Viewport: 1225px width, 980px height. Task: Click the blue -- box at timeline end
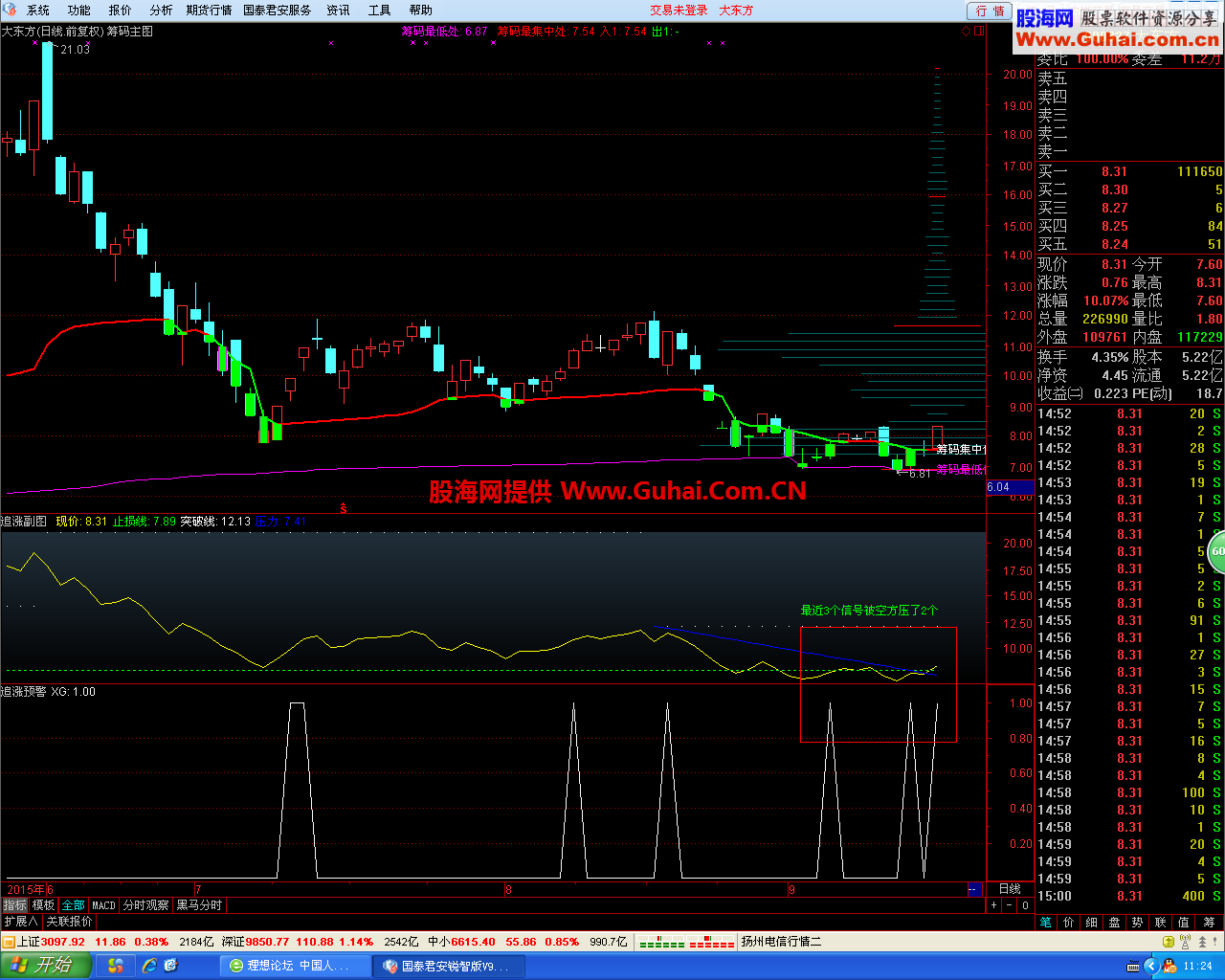coord(973,889)
